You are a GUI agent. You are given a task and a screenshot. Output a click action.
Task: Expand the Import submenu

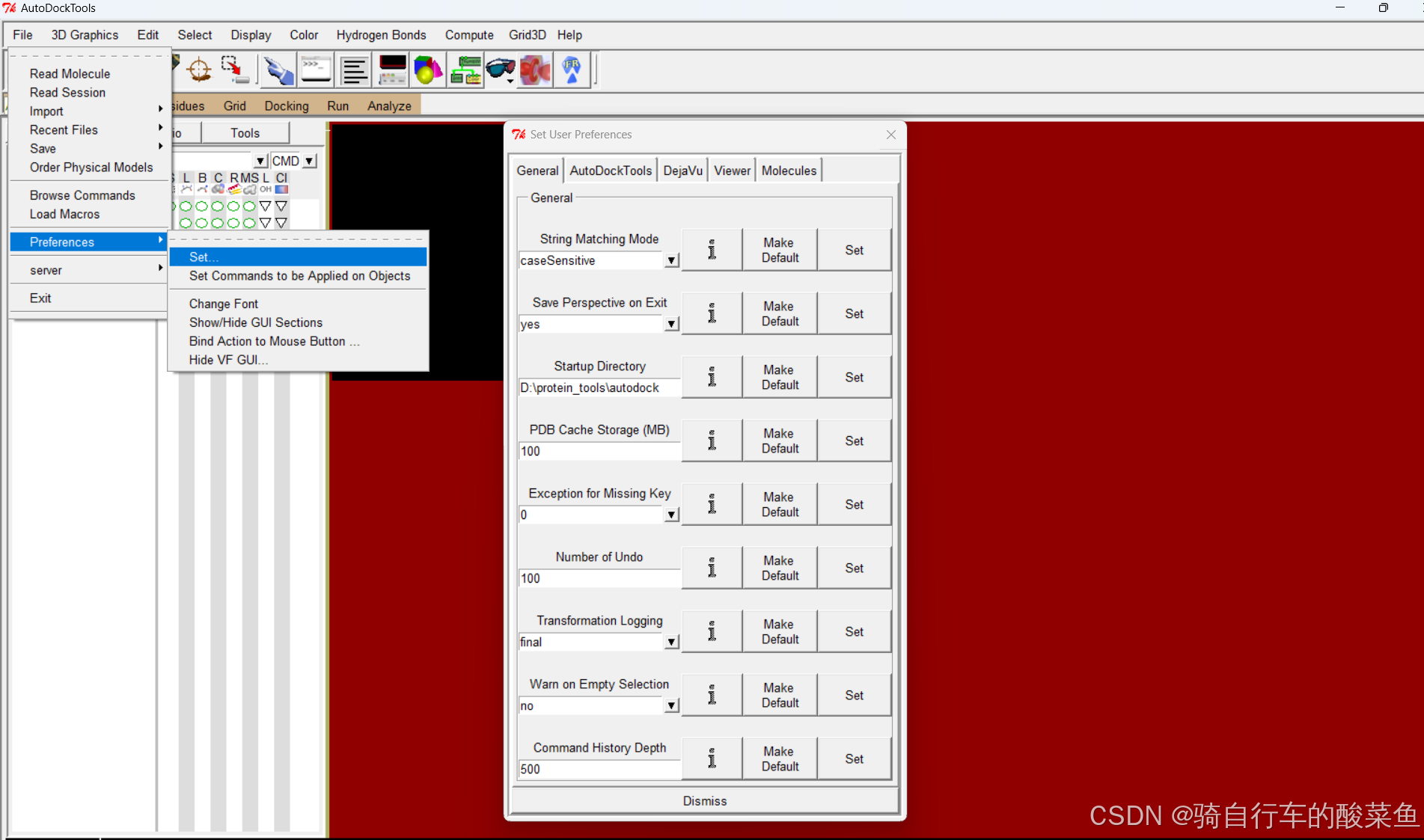point(90,111)
